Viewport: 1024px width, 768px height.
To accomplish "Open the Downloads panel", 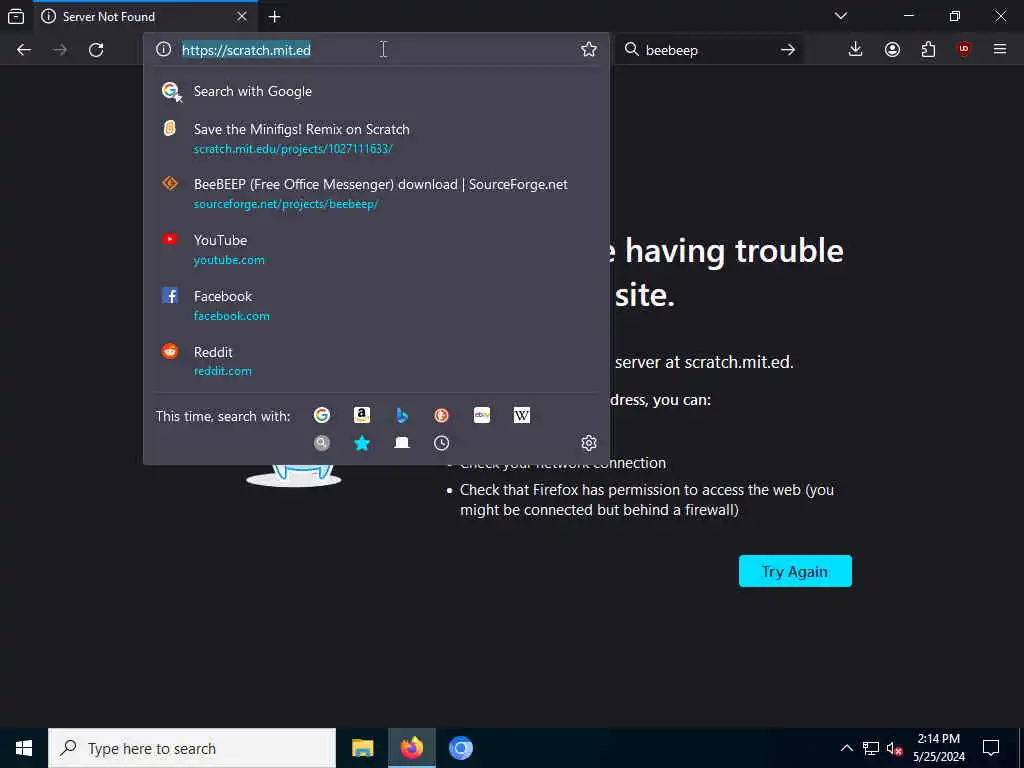I will 856,50.
